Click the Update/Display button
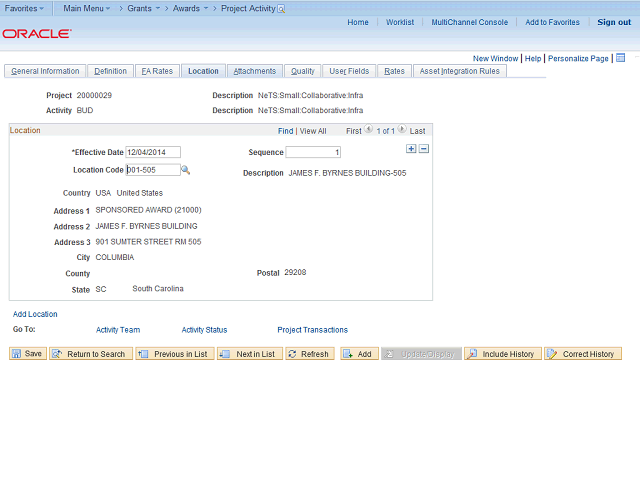Image resolution: width=640 pixels, height=480 pixels. pos(421,353)
